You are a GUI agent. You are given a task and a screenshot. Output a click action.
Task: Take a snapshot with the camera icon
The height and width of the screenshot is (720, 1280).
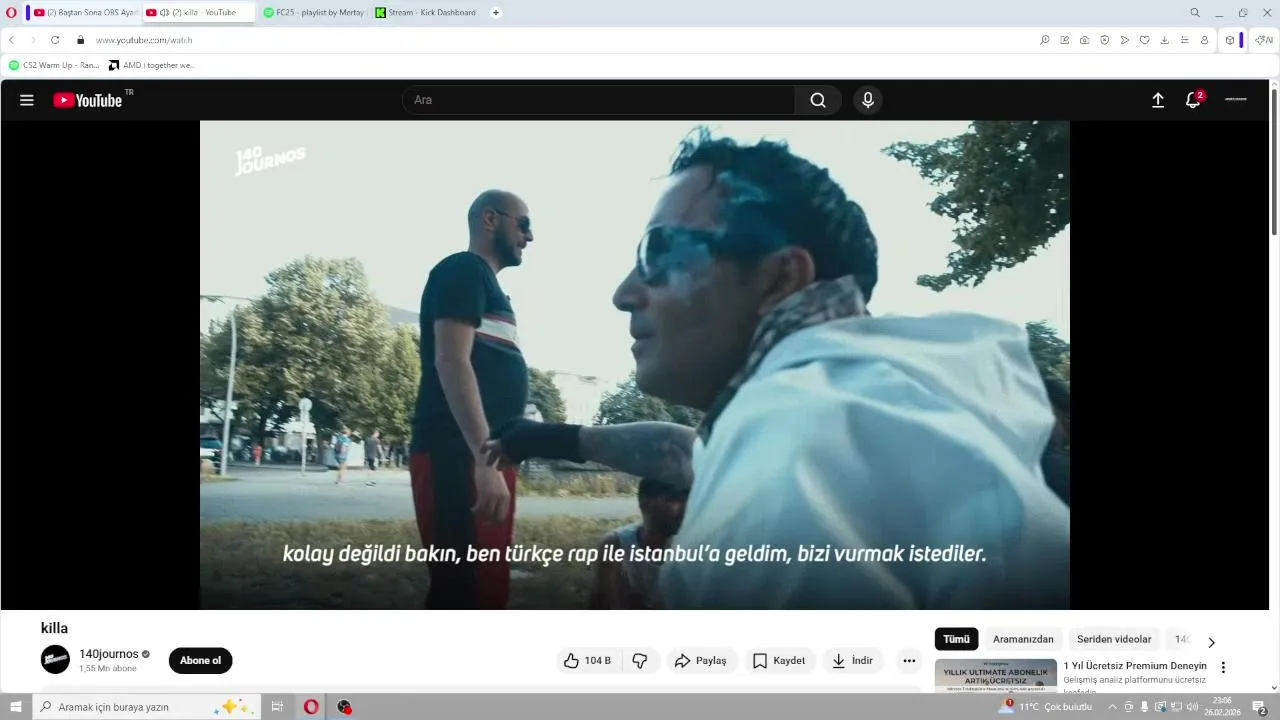[1085, 40]
